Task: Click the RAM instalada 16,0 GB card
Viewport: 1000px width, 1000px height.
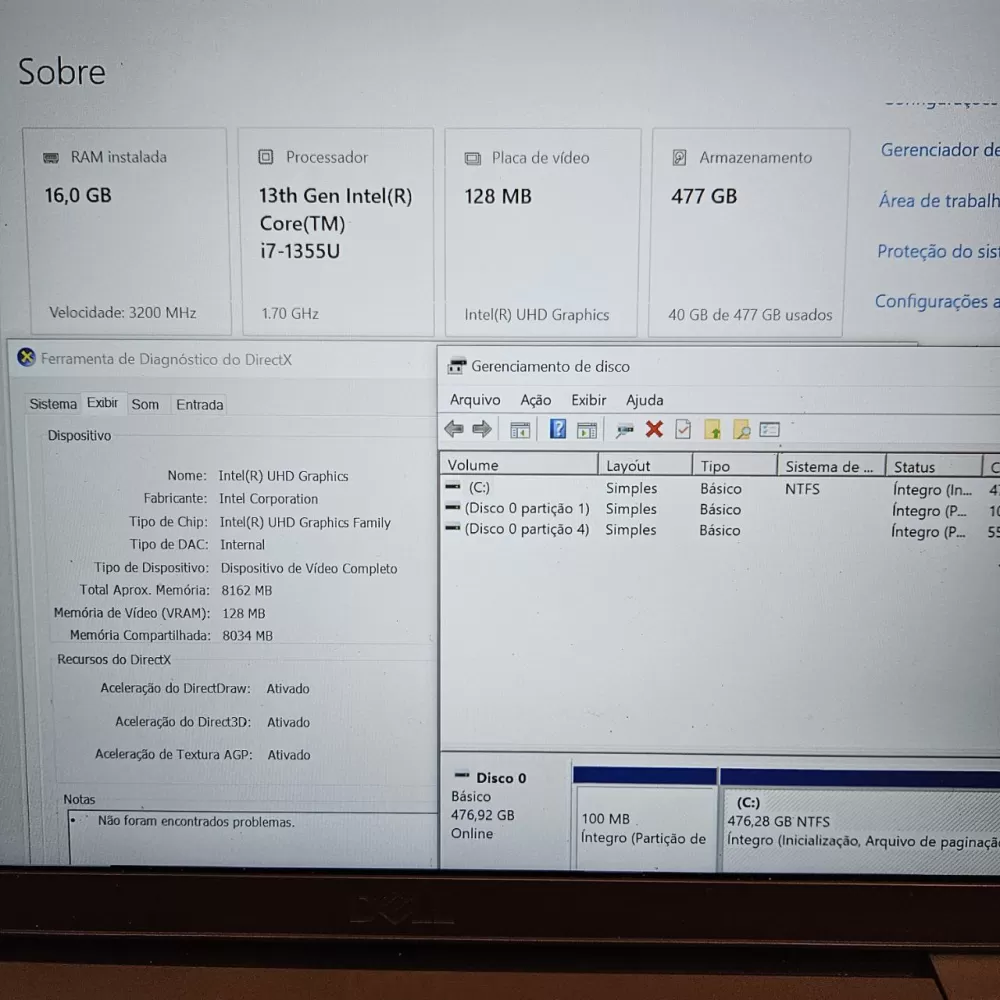Action: click(x=129, y=231)
